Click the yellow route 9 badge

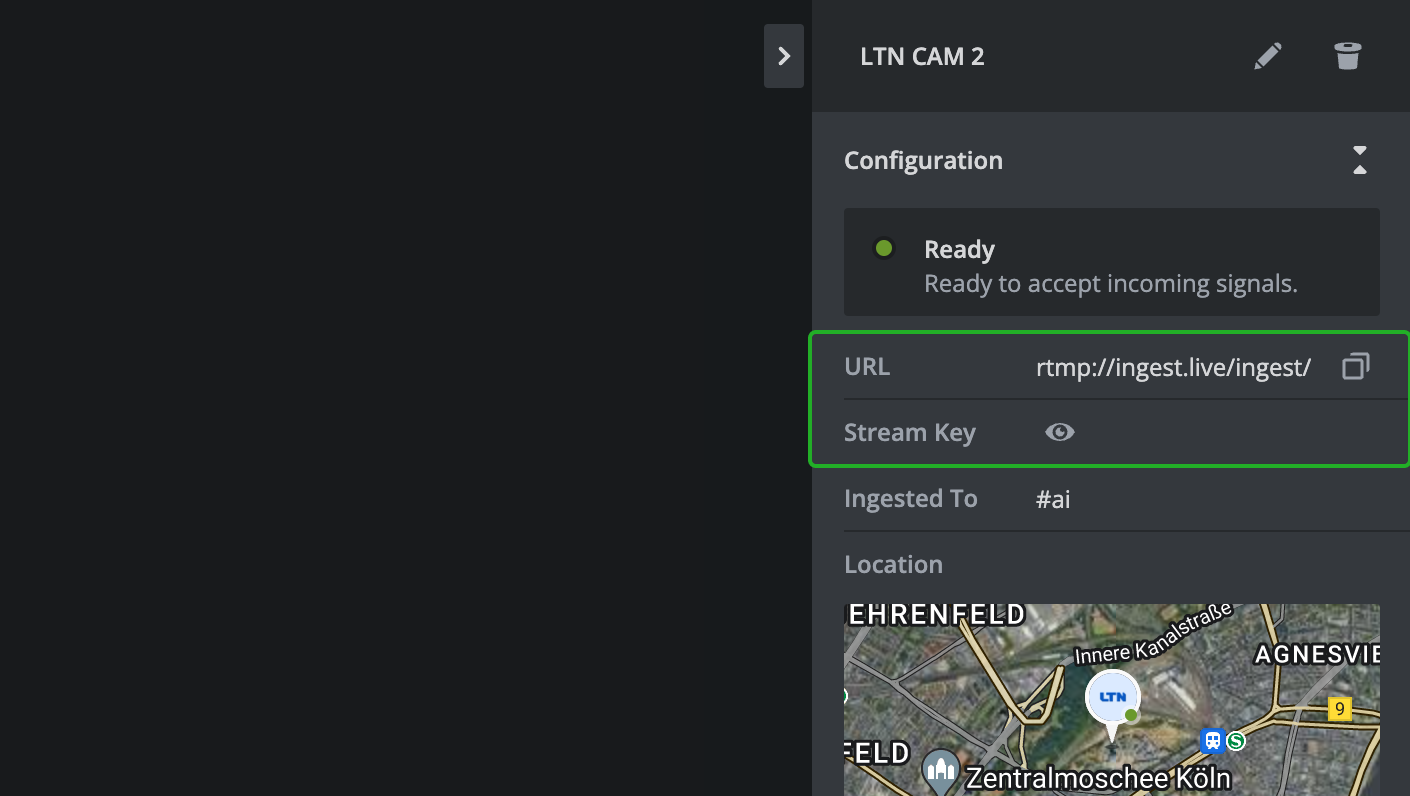coord(1339,710)
